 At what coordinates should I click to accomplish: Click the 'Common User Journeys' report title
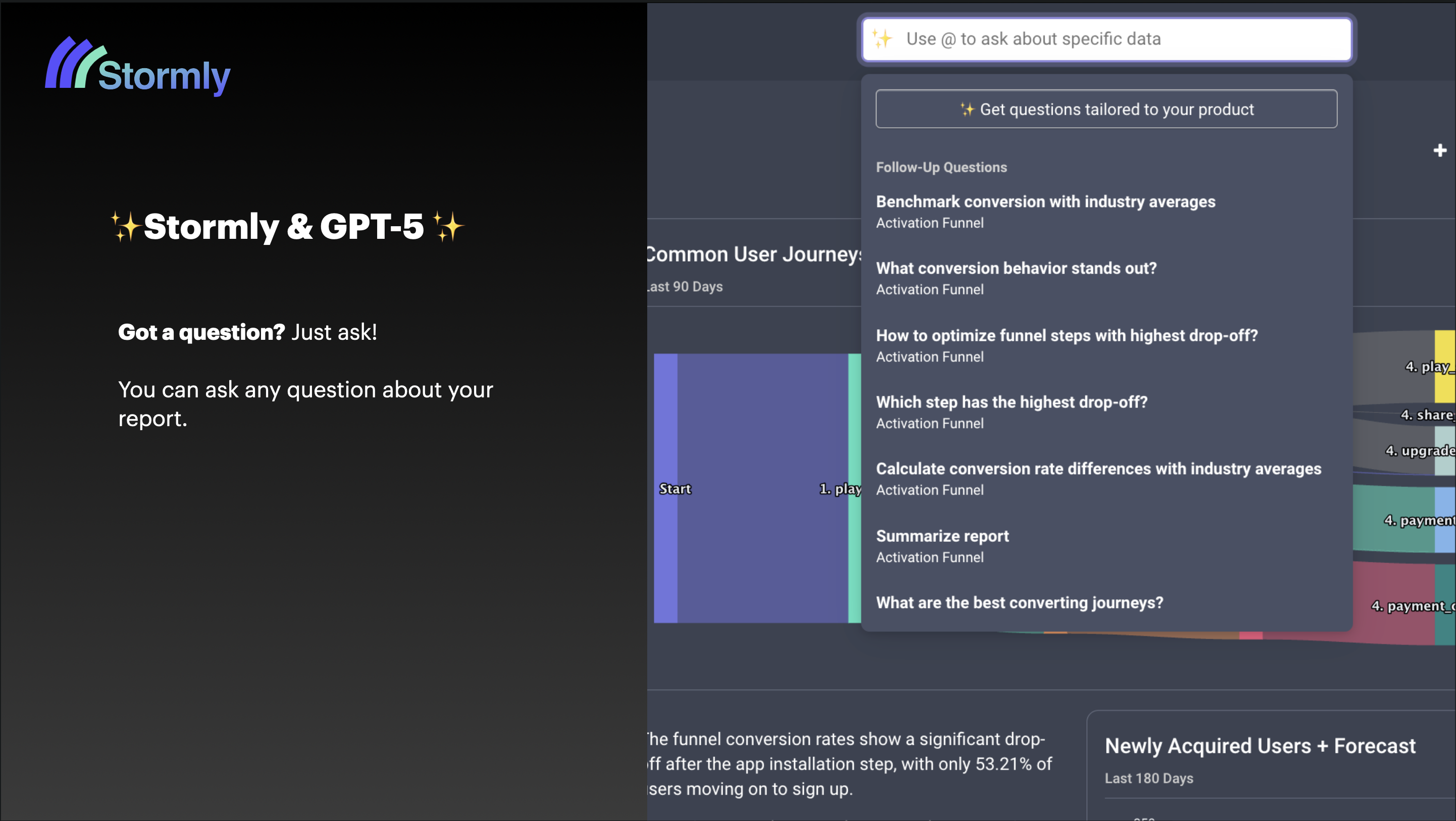[x=754, y=254]
